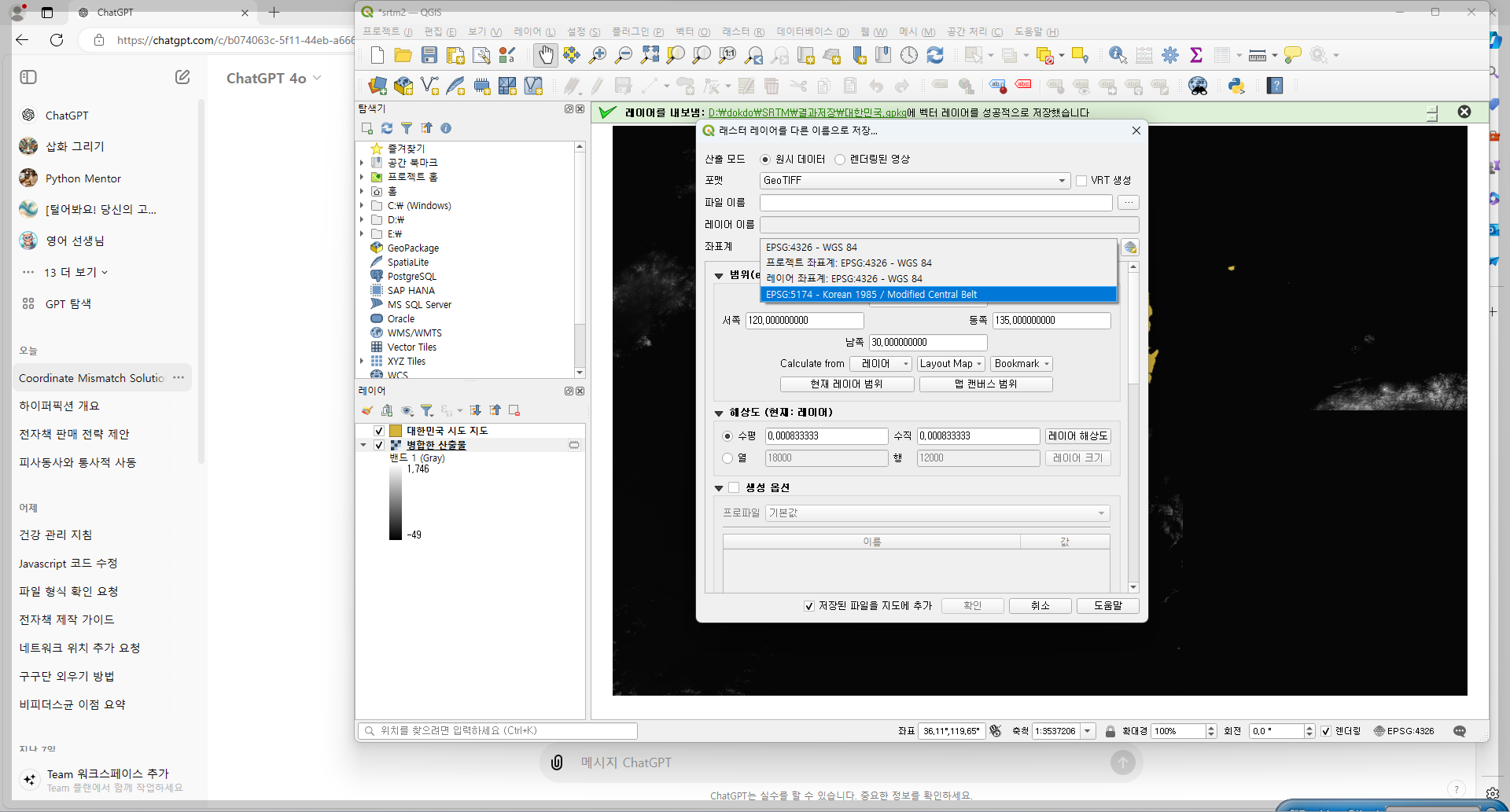Open the 플러그인 menu
Image resolution: width=1510 pixels, height=812 pixels.
click(638, 32)
